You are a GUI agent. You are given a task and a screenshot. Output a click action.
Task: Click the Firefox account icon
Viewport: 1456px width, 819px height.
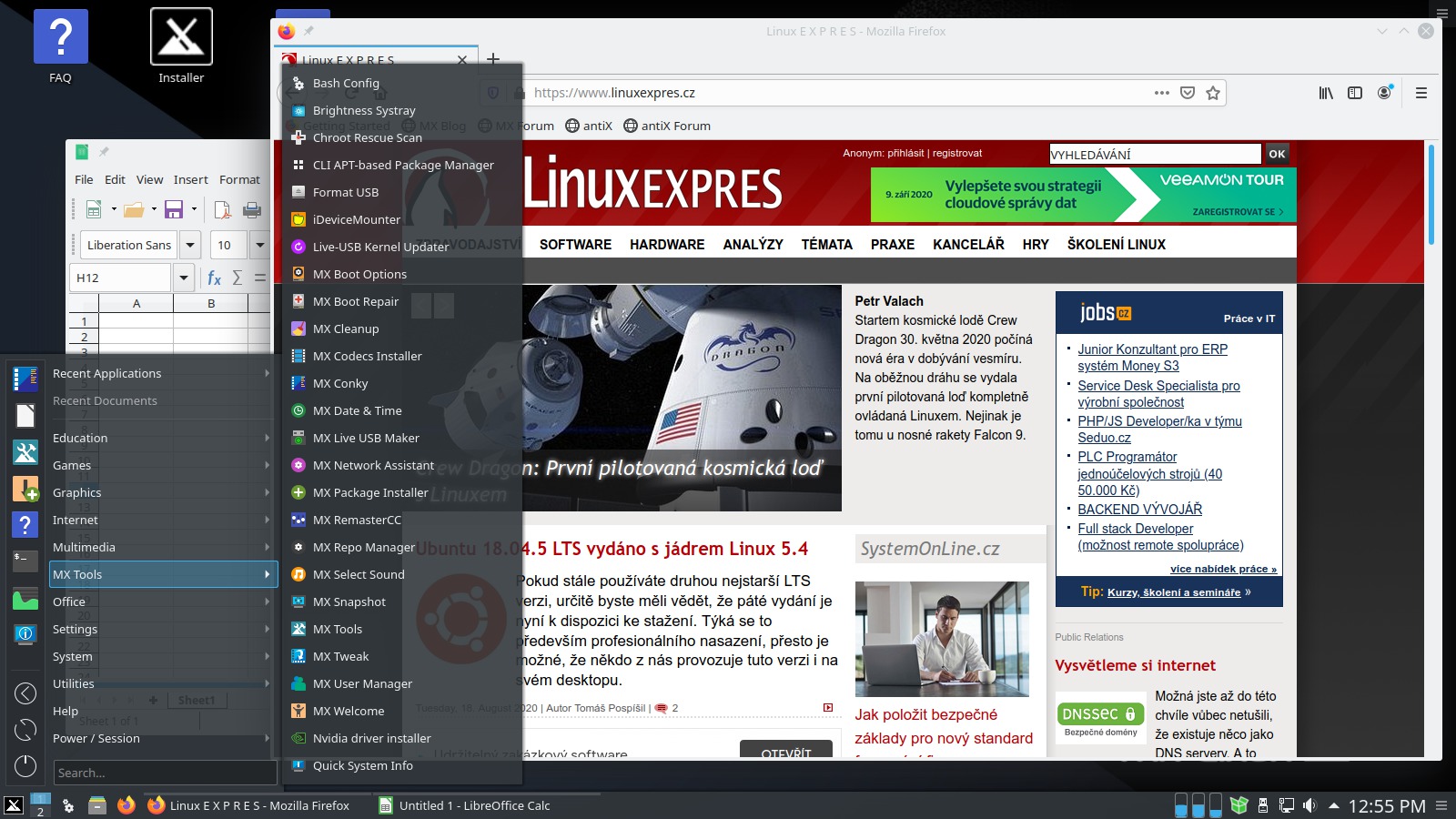click(1385, 93)
